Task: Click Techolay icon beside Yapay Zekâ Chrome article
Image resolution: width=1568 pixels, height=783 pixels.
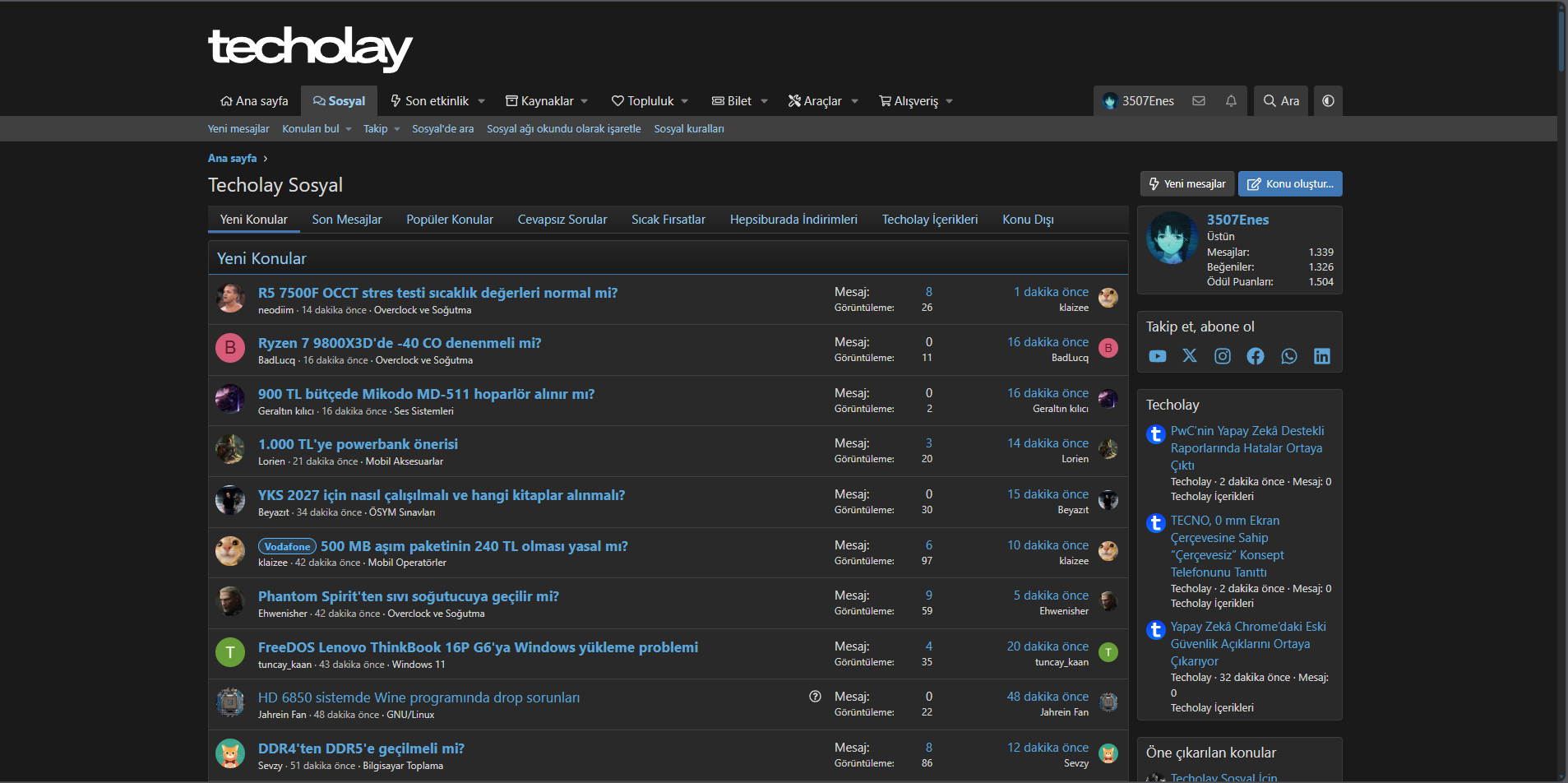Action: tap(1156, 629)
